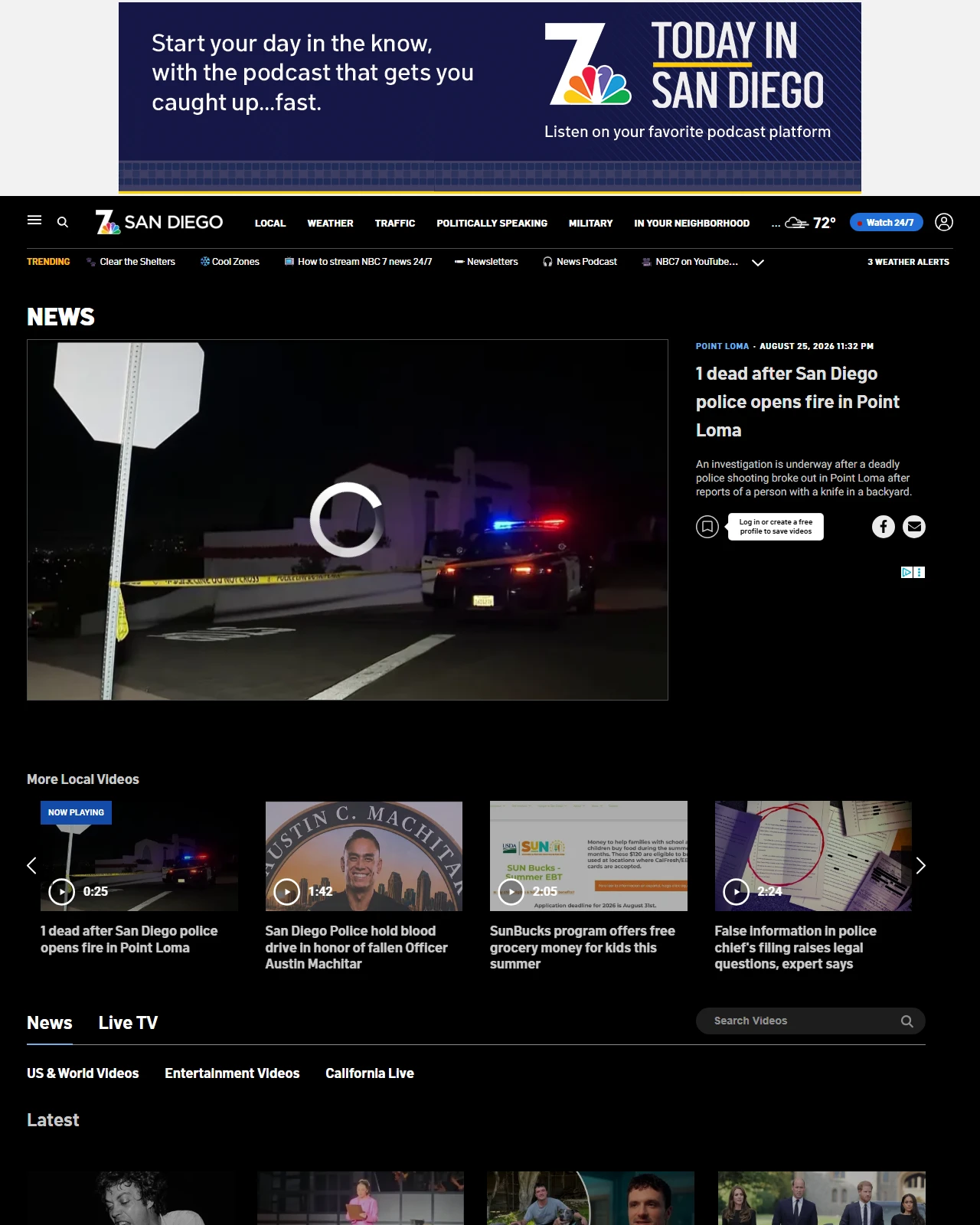The height and width of the screenshot is (1225, 980).
Task: Click Log in or create a free profile tooltip
Action: pyautogui.click(x=776, y=527)
